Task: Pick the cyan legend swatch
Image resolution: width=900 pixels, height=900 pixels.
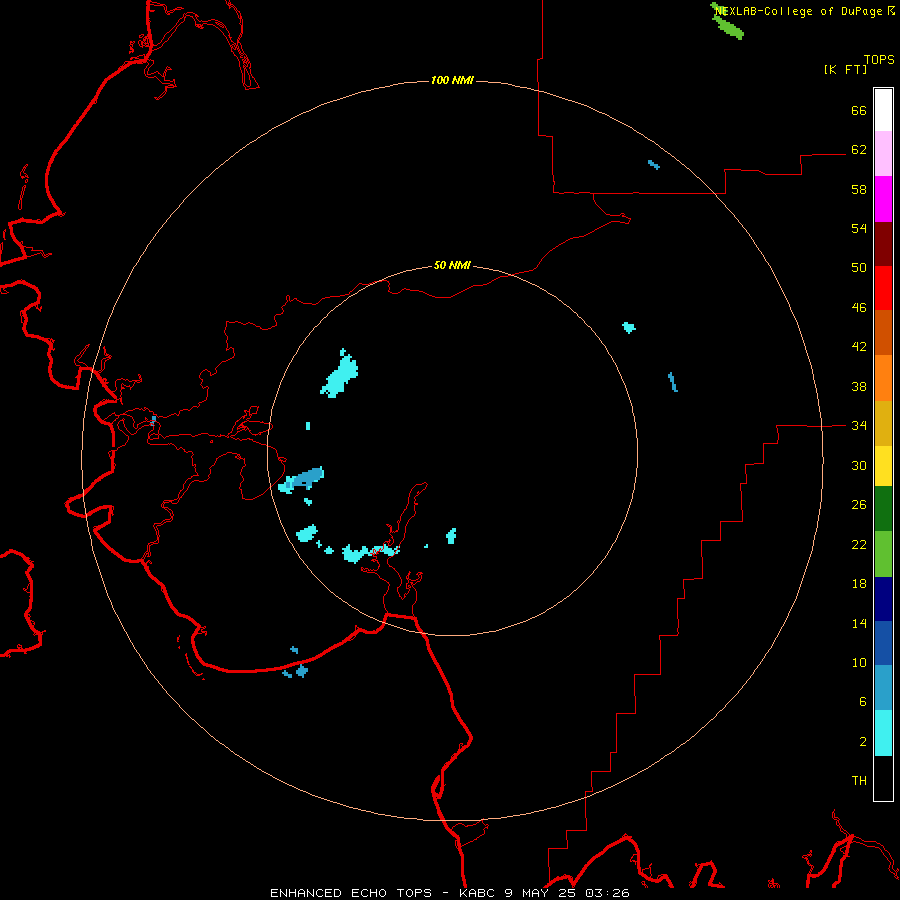Action: 883,733
